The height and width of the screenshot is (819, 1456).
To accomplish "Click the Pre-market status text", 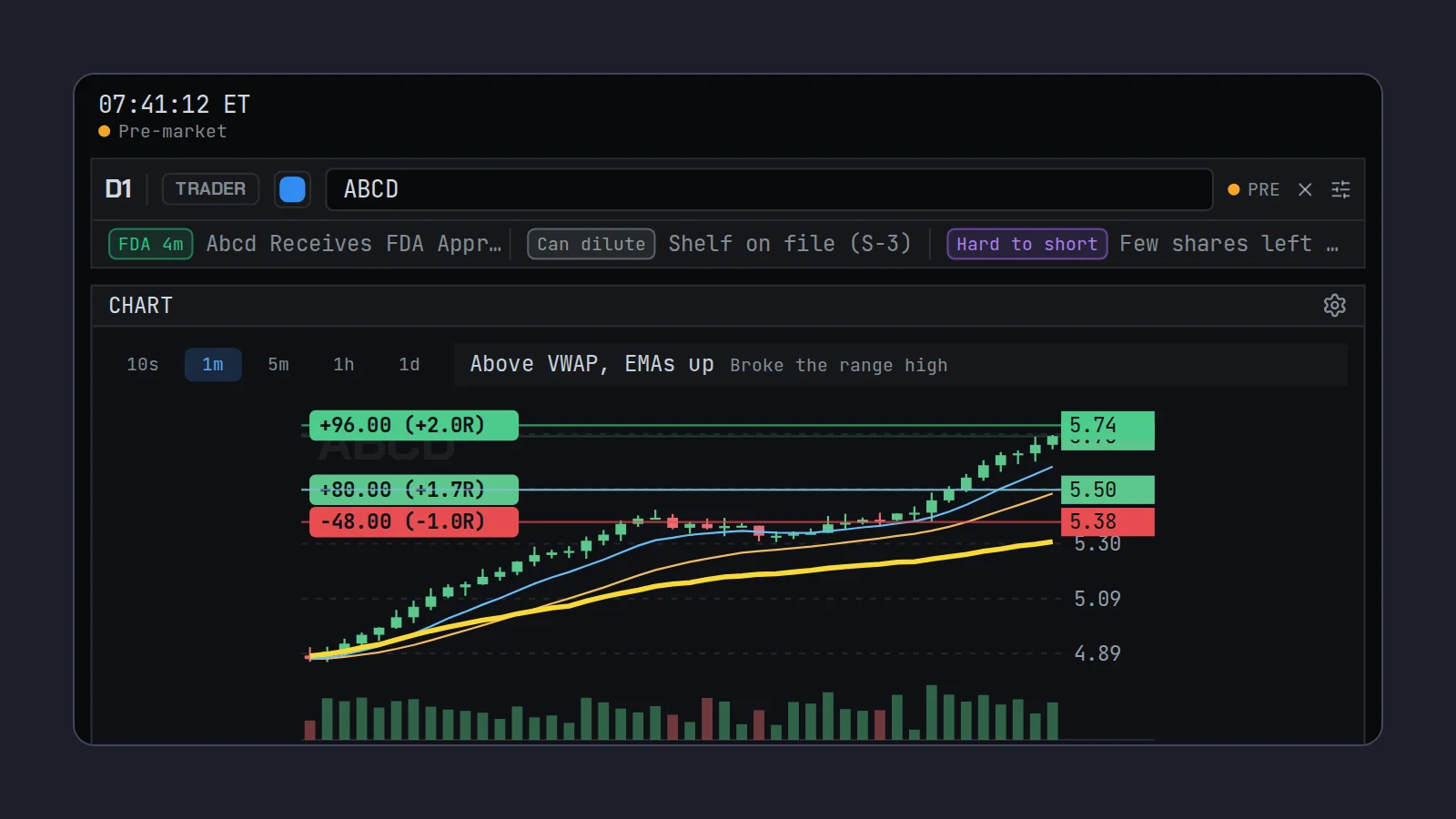I will click(x=172, y=131).
